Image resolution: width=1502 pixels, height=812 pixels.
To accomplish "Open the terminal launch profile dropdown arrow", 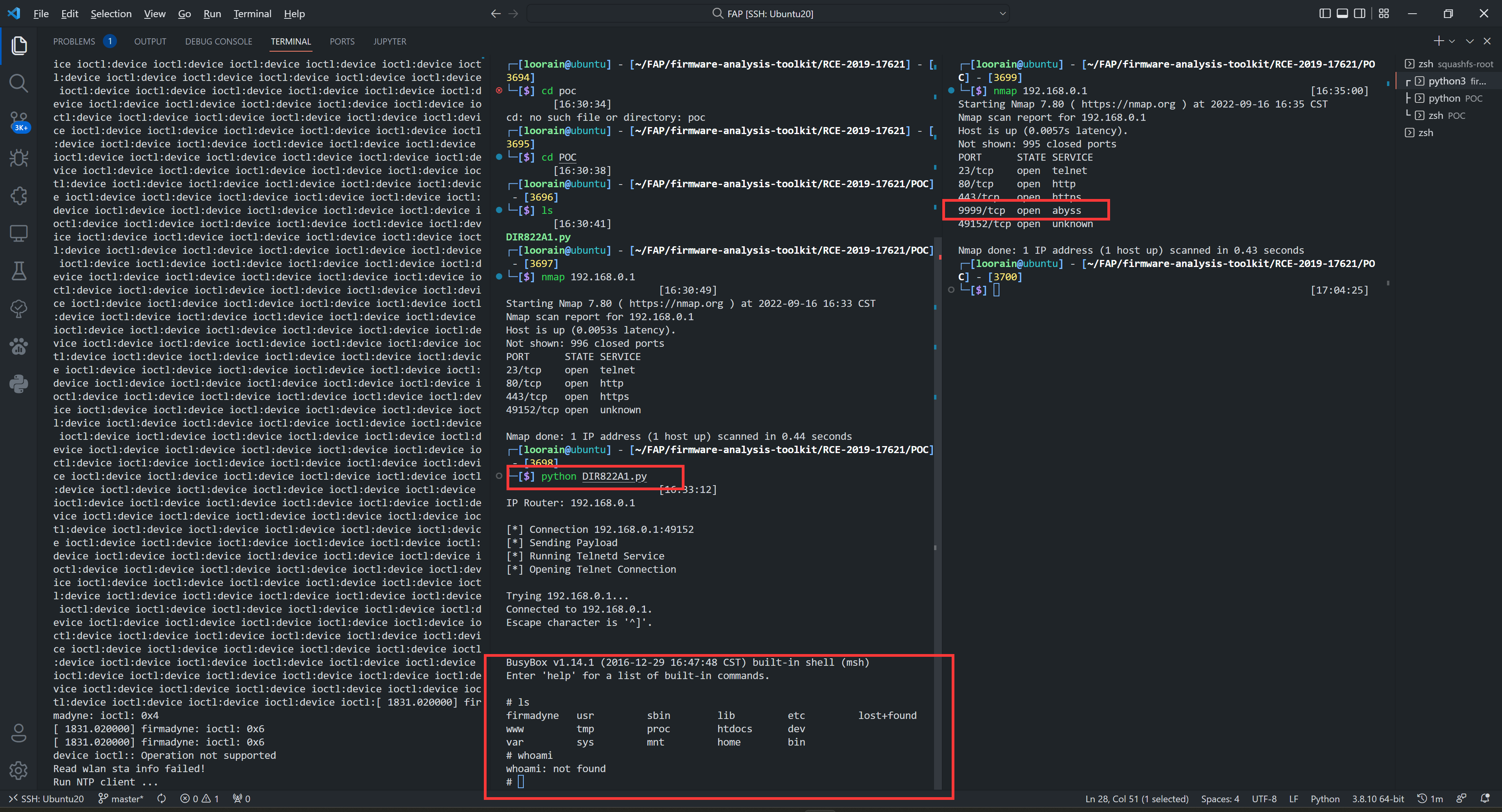I will point(1452,41).
